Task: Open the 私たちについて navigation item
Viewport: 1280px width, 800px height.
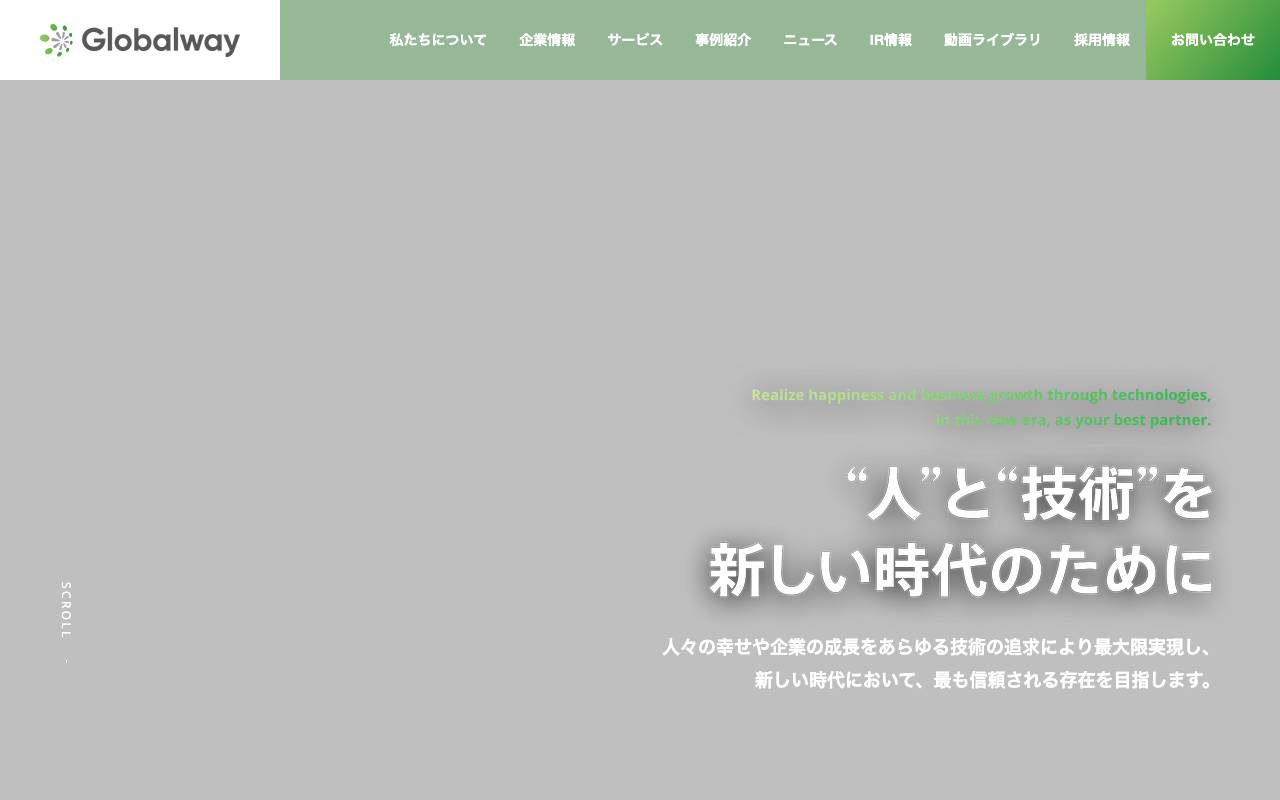Action: [437, 40]
